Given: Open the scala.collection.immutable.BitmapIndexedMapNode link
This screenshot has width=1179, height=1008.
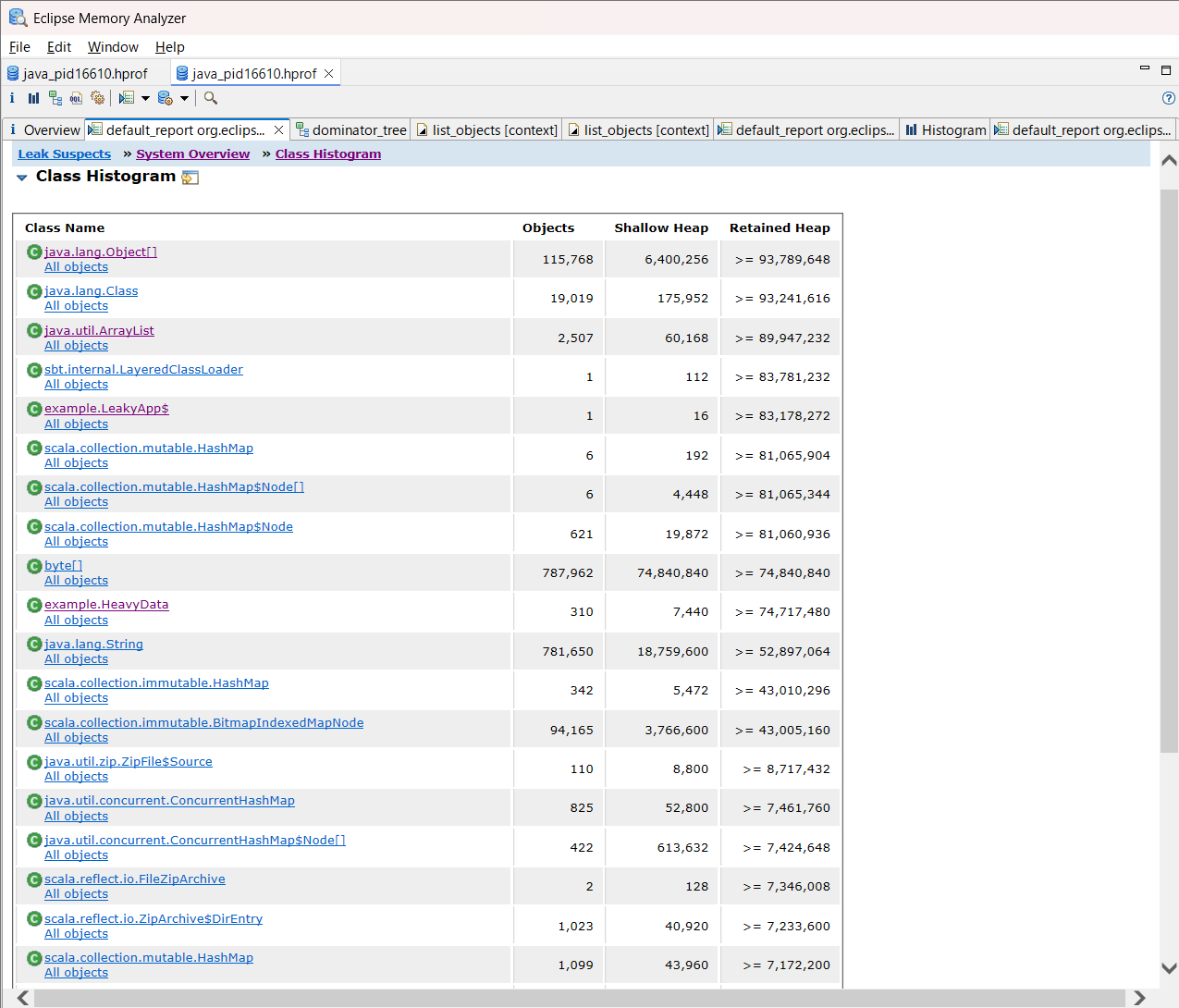Looking at the screenshot, I should point(203,723).
